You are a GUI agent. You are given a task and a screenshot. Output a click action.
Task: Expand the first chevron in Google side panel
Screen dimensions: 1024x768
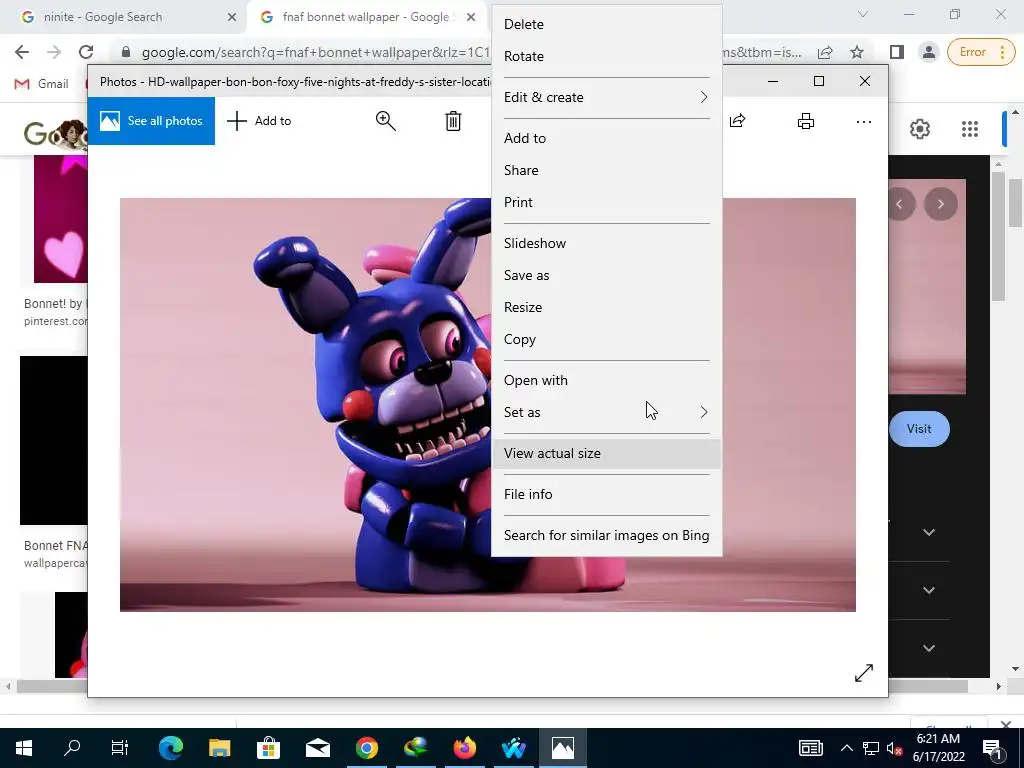(929, 532)
